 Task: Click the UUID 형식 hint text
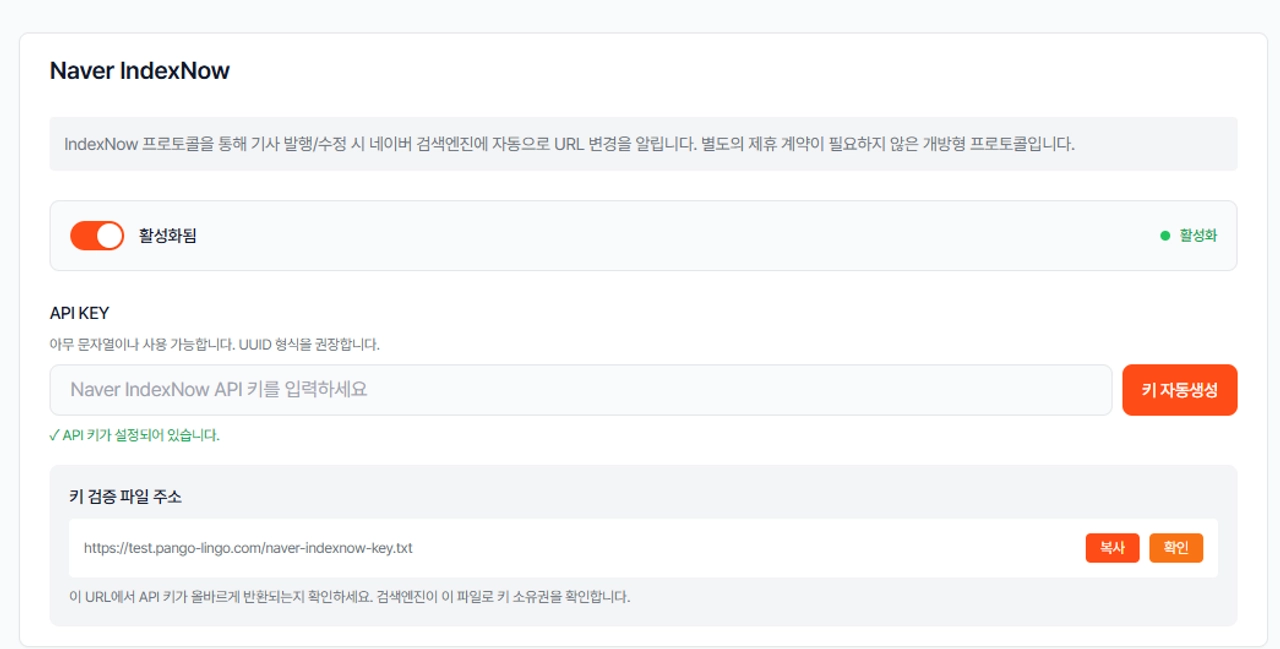click(214, 344)
